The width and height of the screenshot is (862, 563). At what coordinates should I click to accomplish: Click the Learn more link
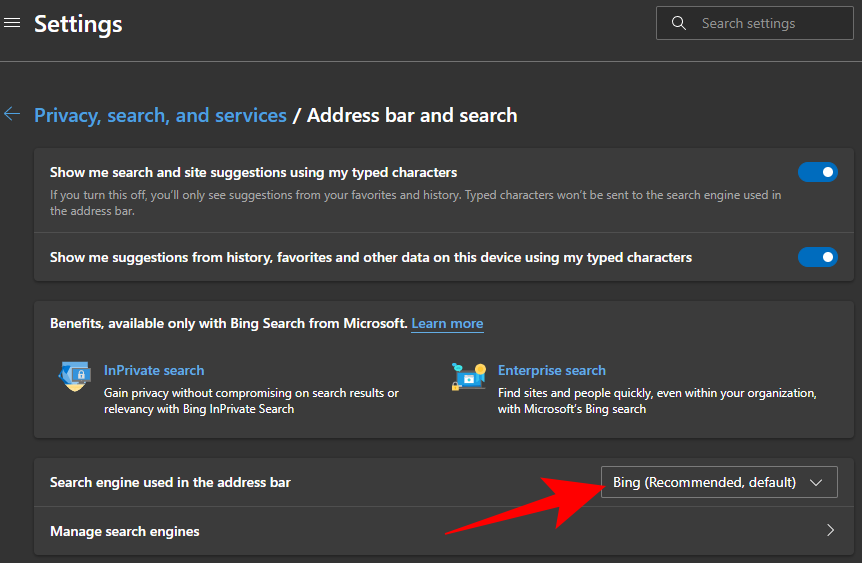pyautogui.click(x=447, y=324)
